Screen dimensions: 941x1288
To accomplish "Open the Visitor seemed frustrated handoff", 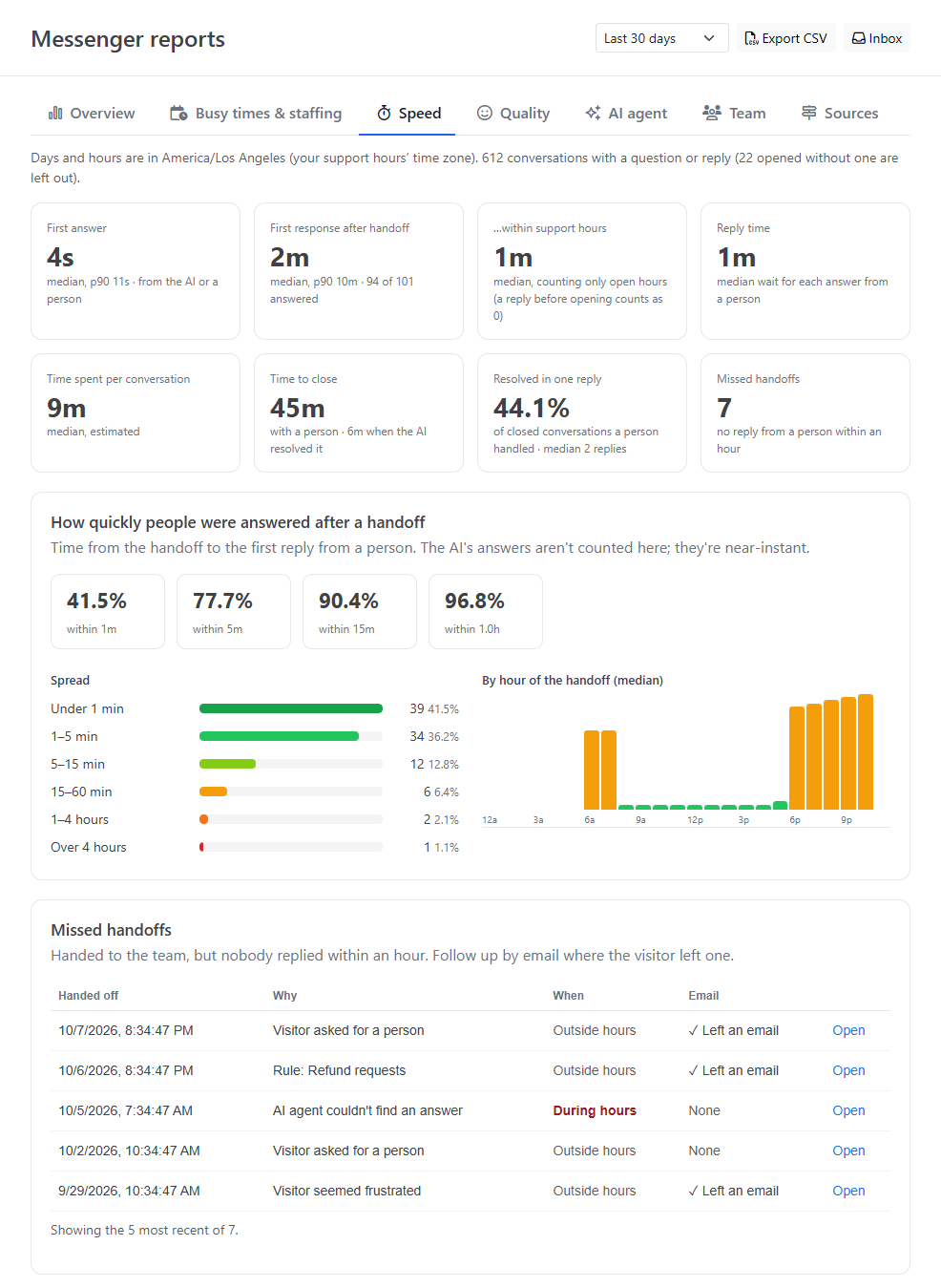I will point(848,1191).
